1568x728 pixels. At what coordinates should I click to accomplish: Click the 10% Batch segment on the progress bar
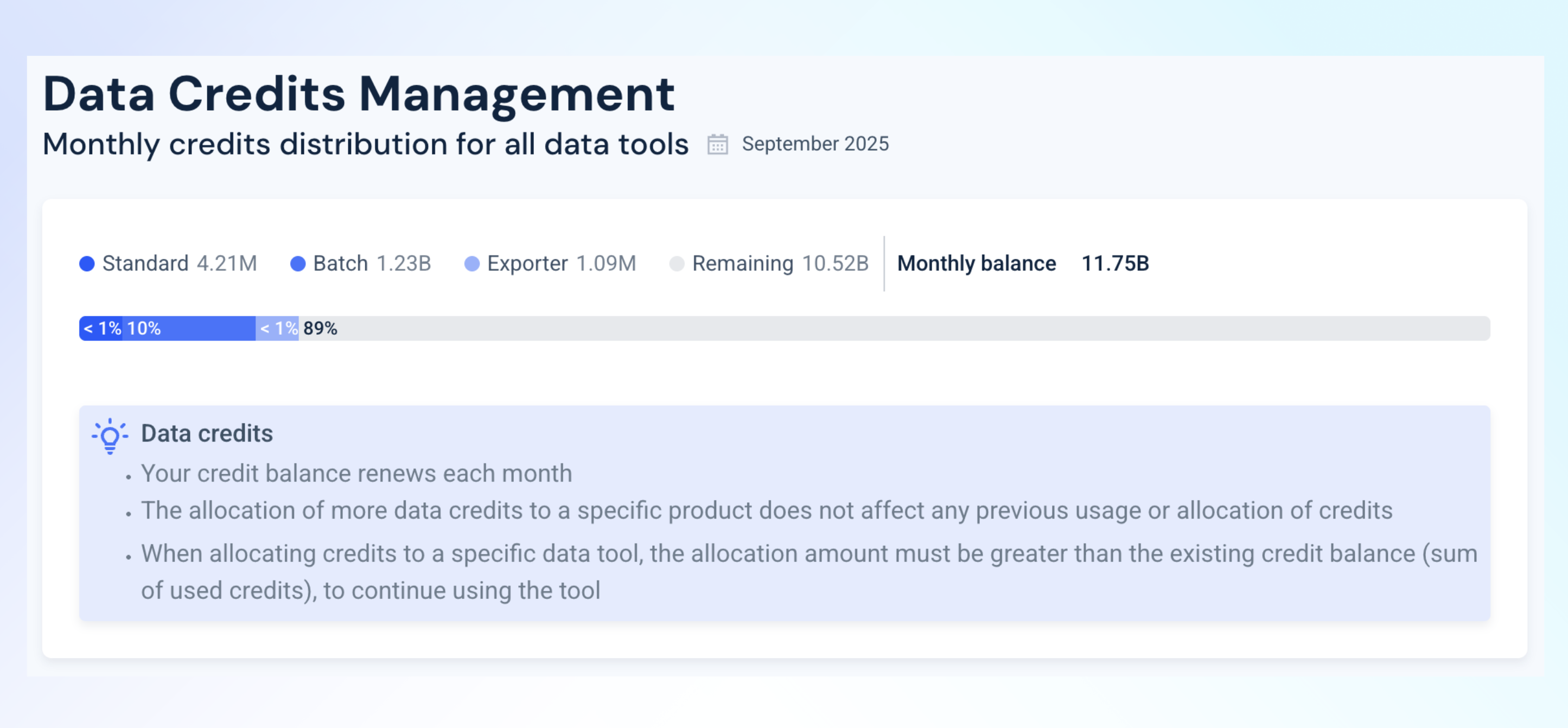coord(189,329)
